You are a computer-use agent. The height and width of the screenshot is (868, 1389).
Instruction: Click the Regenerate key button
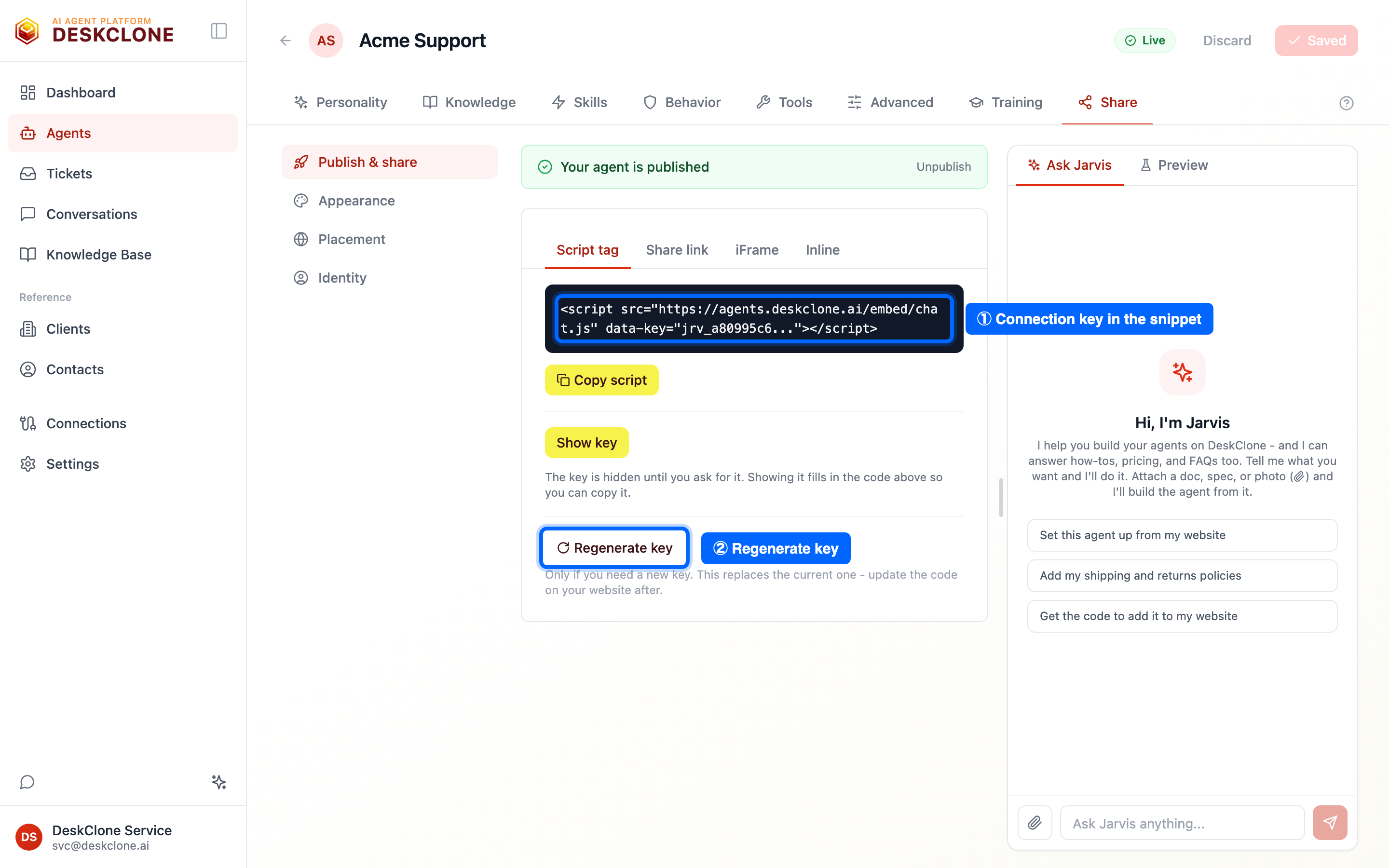coord(614,548)
